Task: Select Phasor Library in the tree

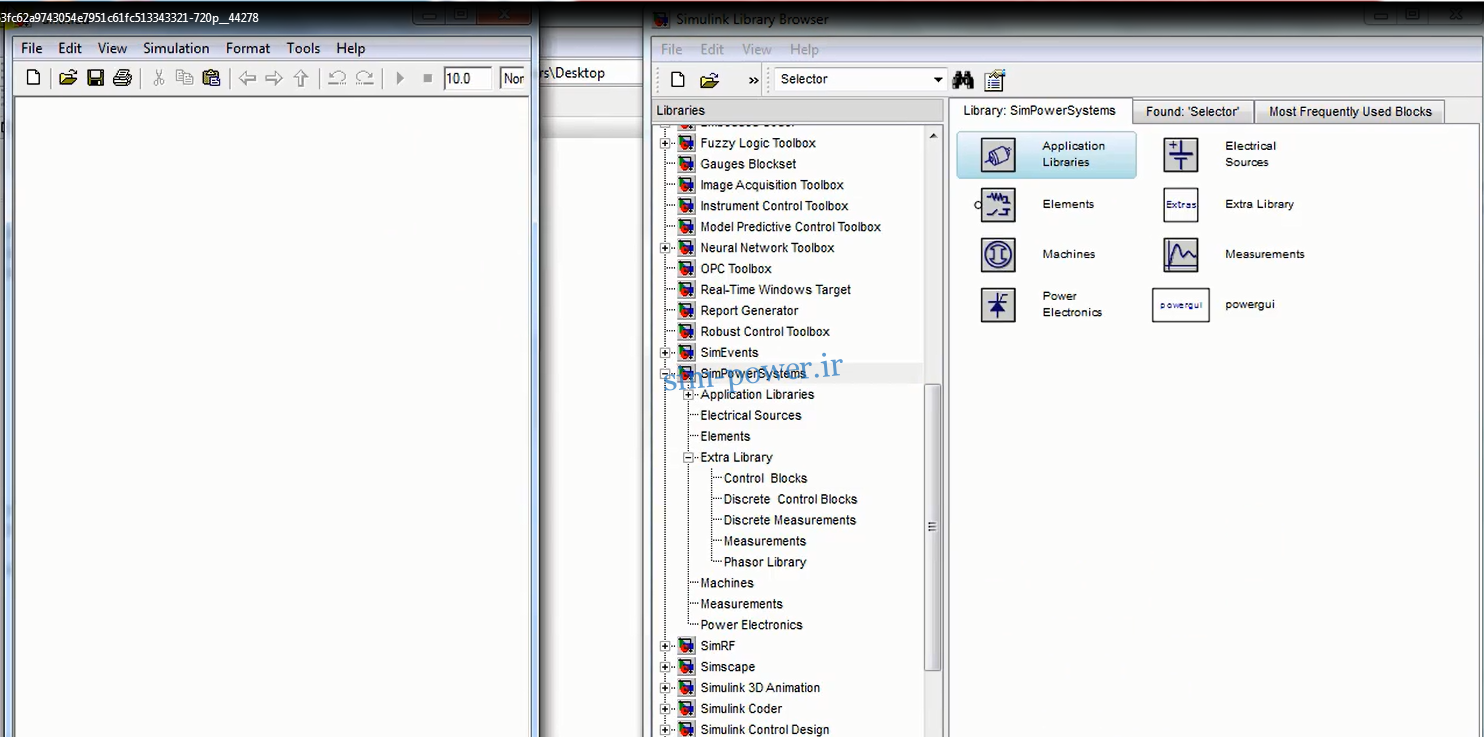Action: [x=765, y=563]
